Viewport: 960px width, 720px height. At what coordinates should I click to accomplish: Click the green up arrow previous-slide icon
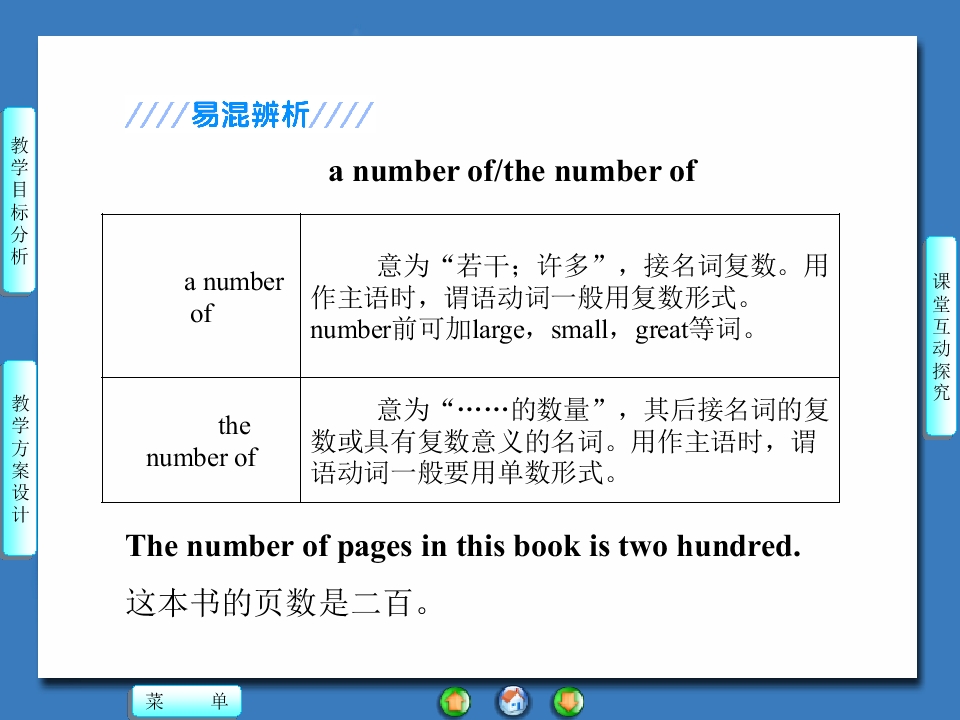click(x=455, y=702)
